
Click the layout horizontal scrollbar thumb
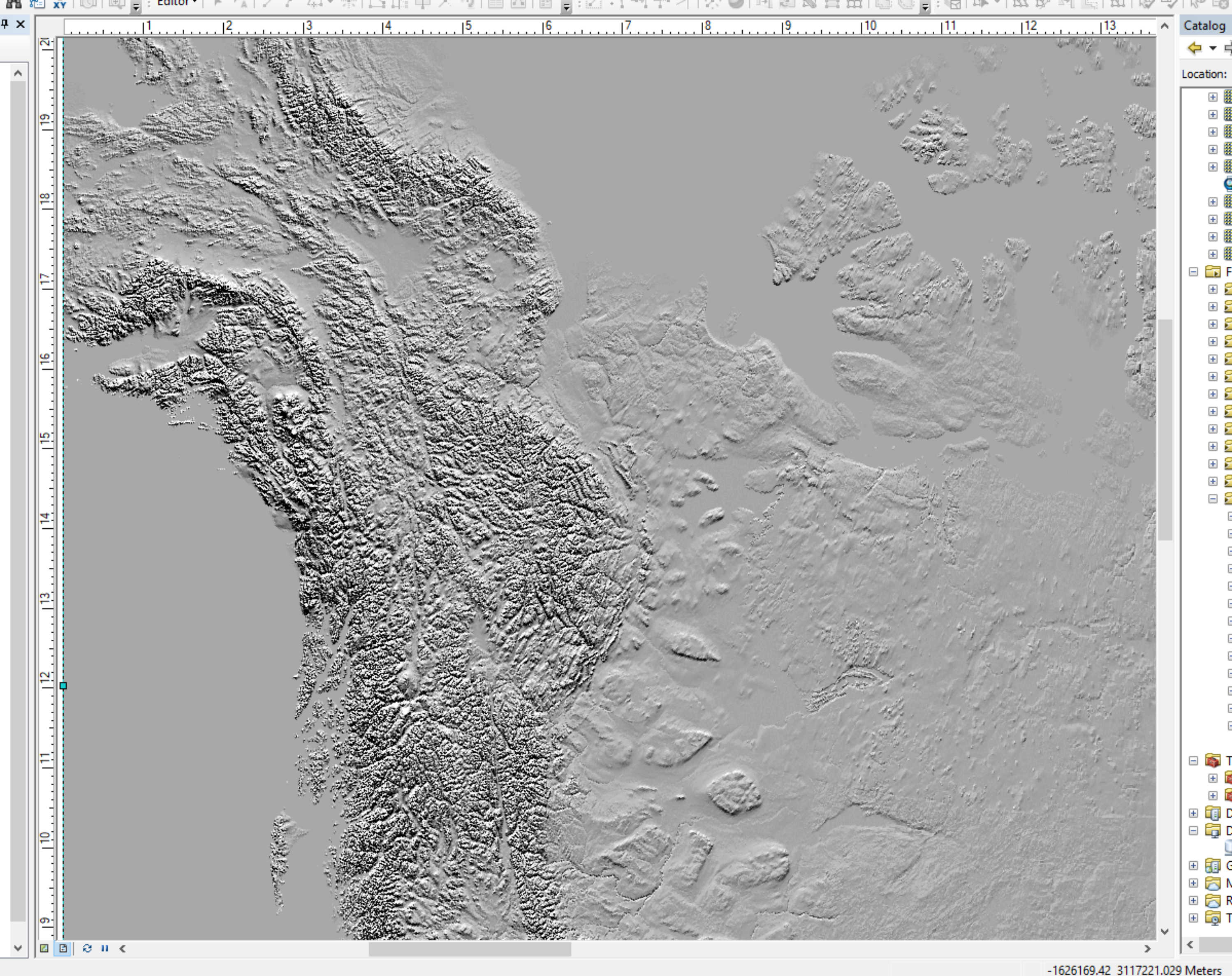click(470, 948)
